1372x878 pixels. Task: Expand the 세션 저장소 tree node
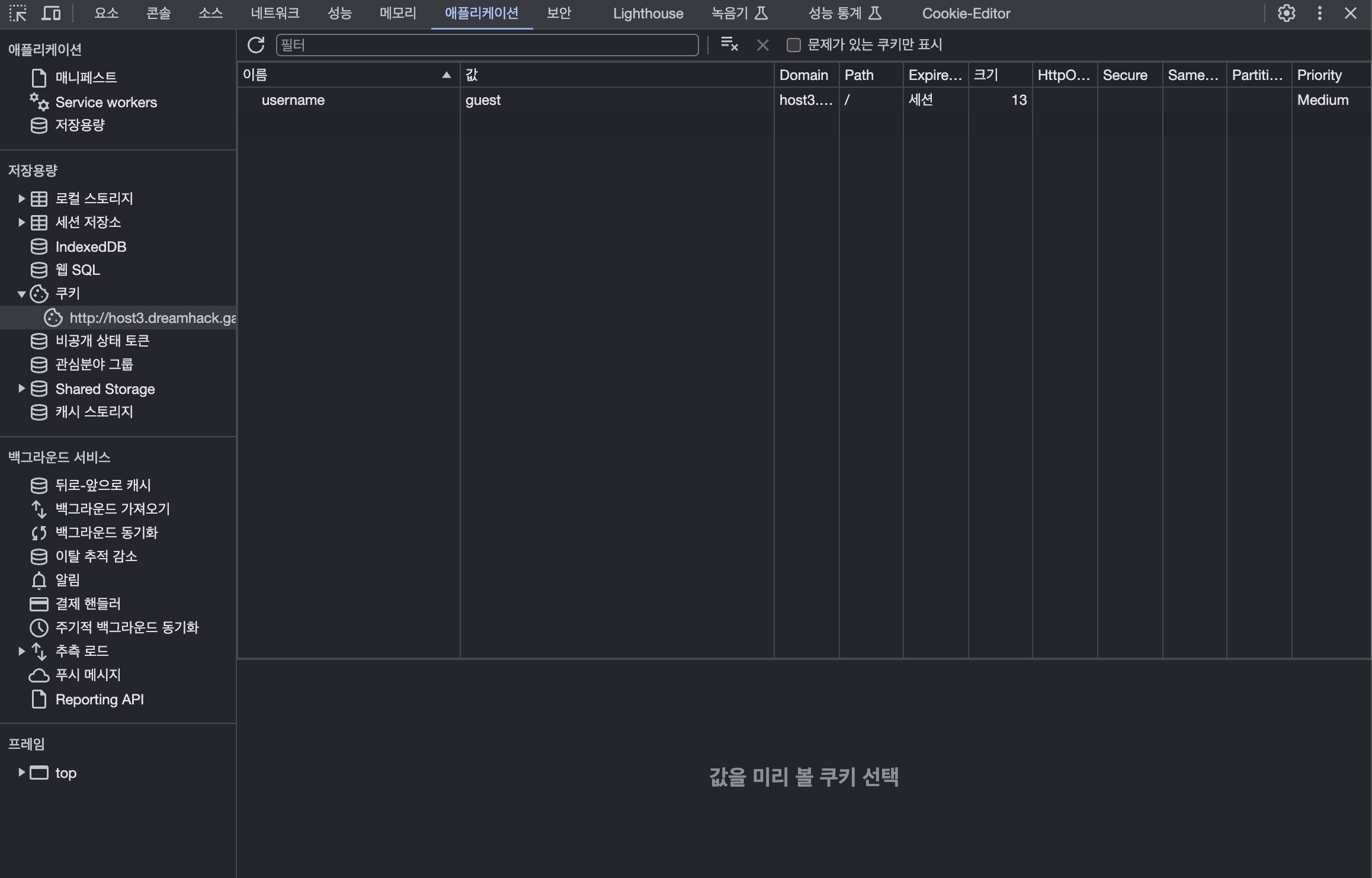(x=21, y=222)
